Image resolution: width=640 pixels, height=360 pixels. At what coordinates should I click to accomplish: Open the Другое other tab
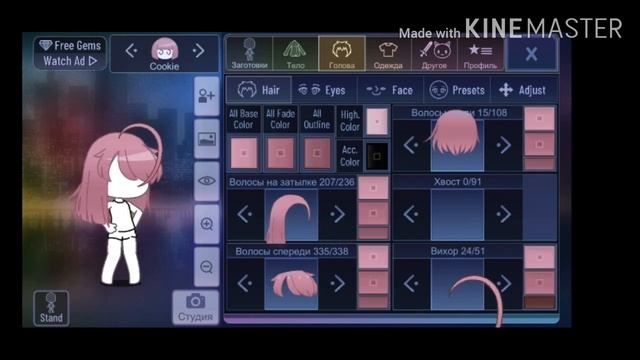tap(434, 53)
